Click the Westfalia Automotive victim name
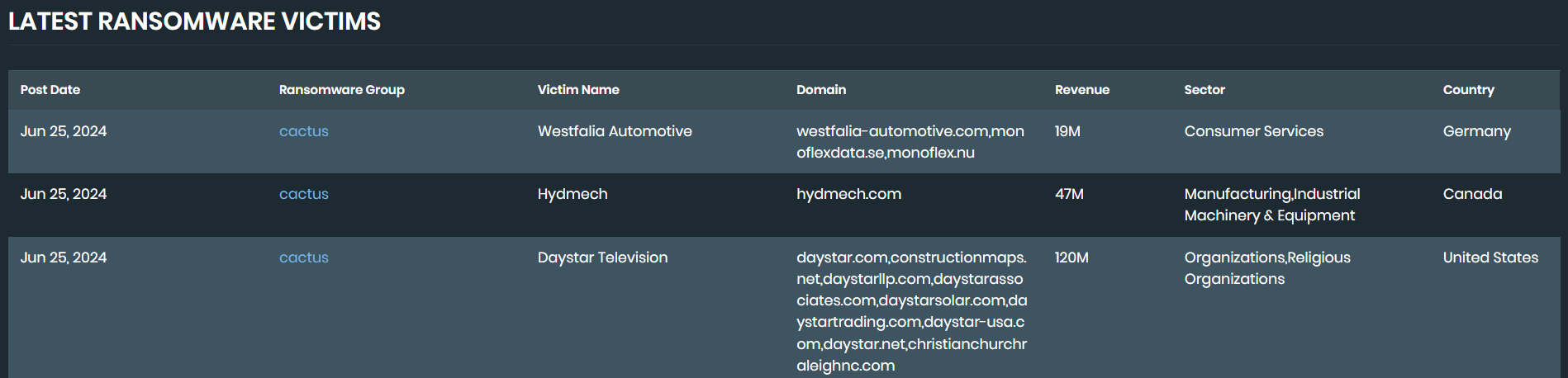 tap(615, 131)
